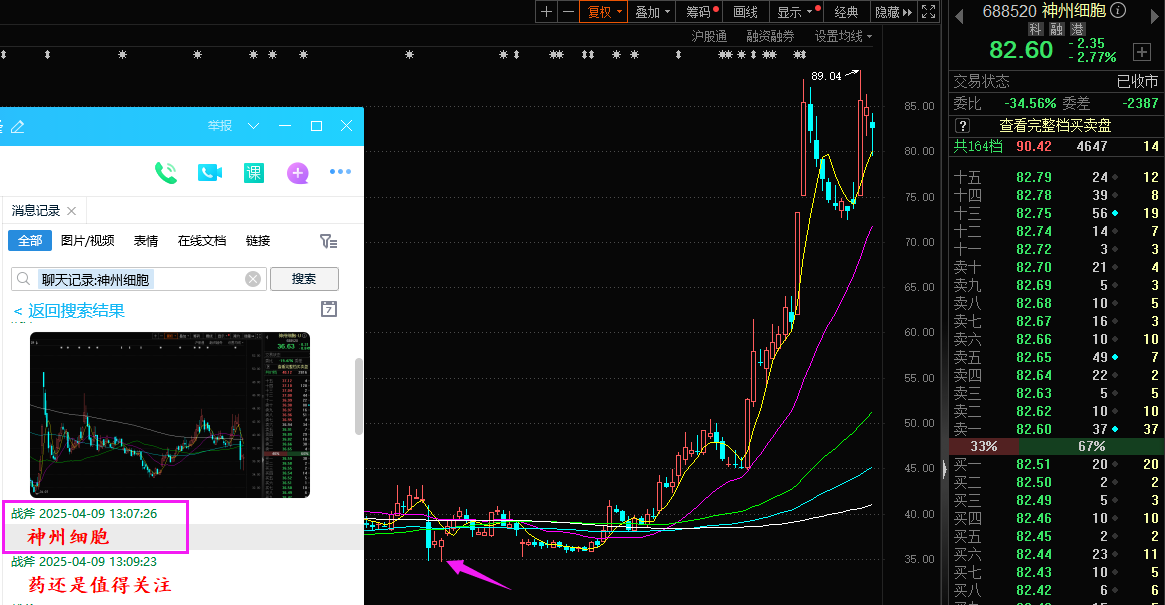The width and height of the screenshot is (1165, 605).
Task: Toggle the 画线 drawing tools
Action: (x=745, y=11)
